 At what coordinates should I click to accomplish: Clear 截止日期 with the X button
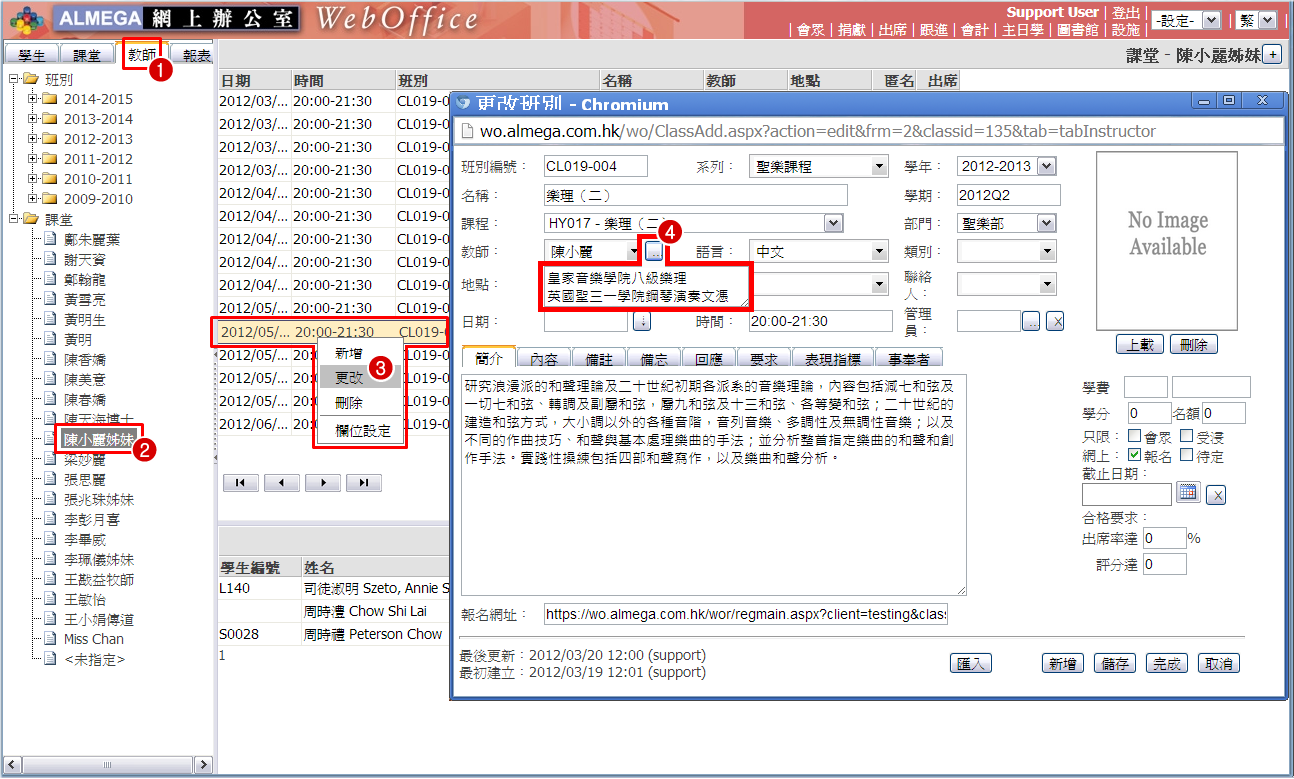(1216, 494)
